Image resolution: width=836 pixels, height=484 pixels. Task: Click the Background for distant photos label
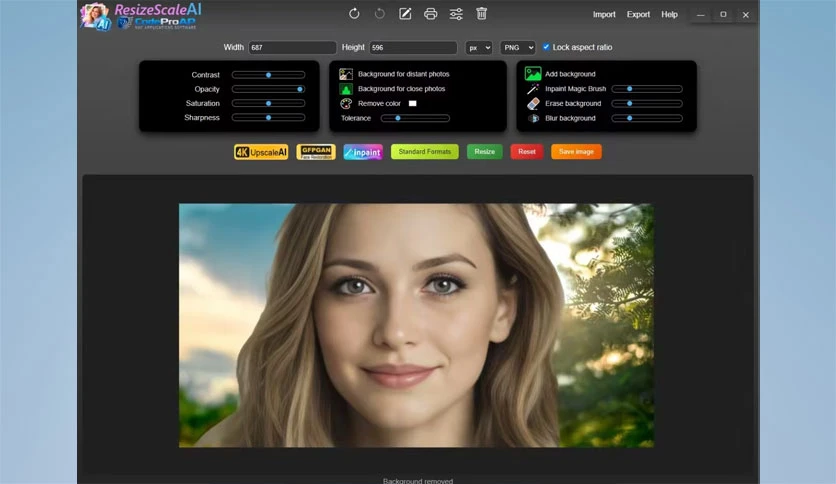click(404, 74)
